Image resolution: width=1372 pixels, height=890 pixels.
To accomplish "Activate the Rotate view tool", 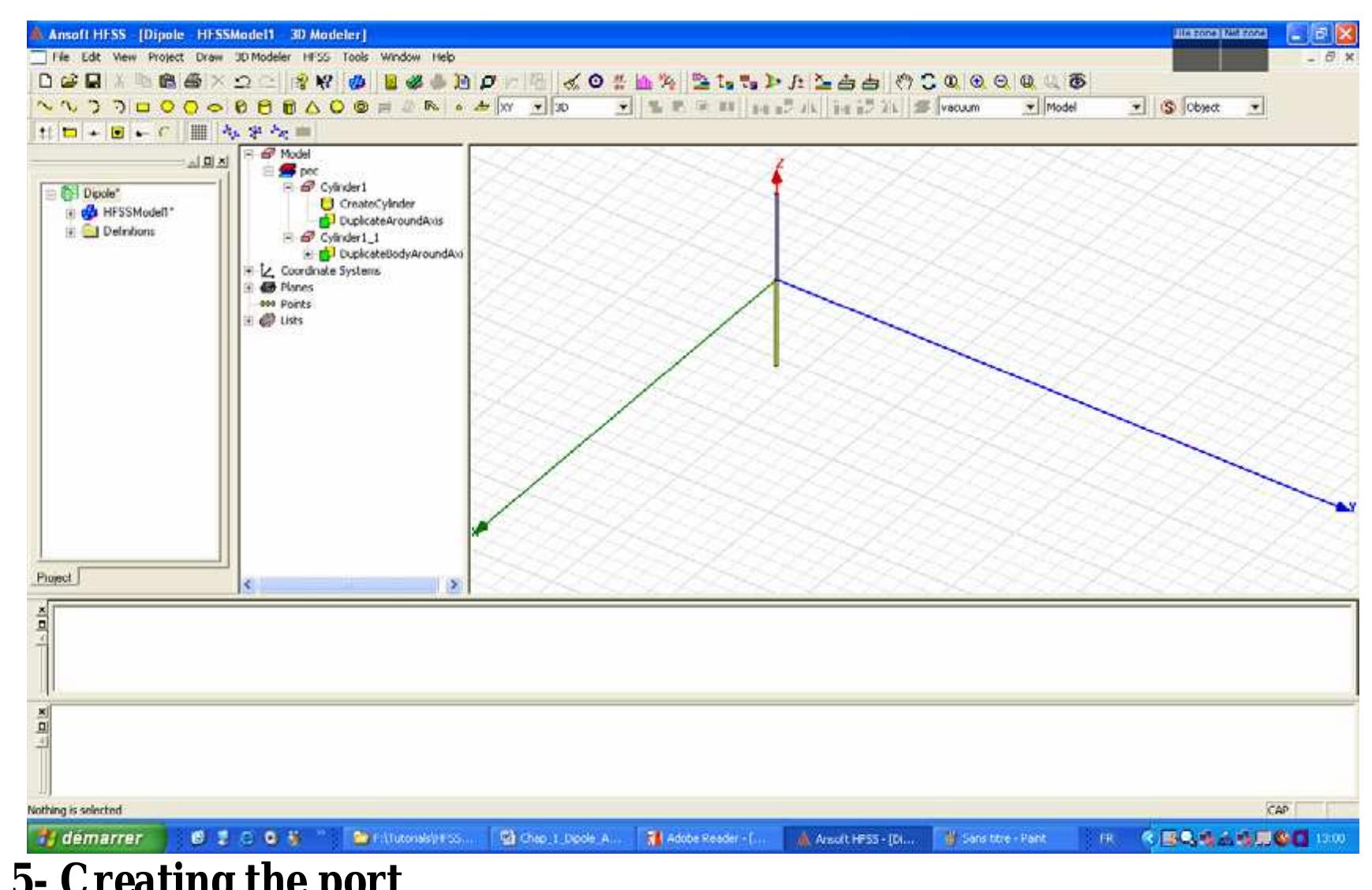I will 929,80.
